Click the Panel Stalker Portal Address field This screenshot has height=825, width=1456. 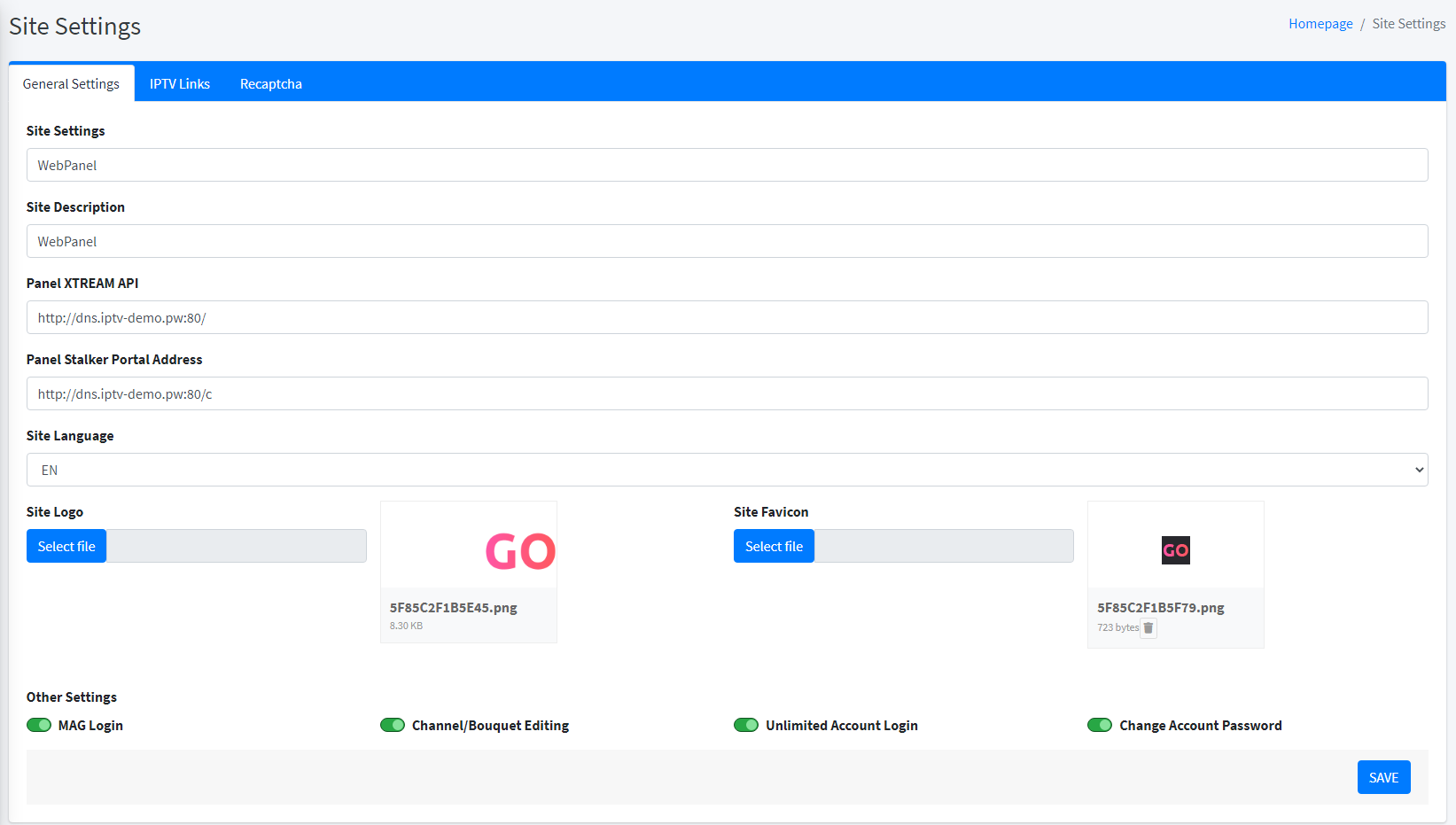click(727, 393)
